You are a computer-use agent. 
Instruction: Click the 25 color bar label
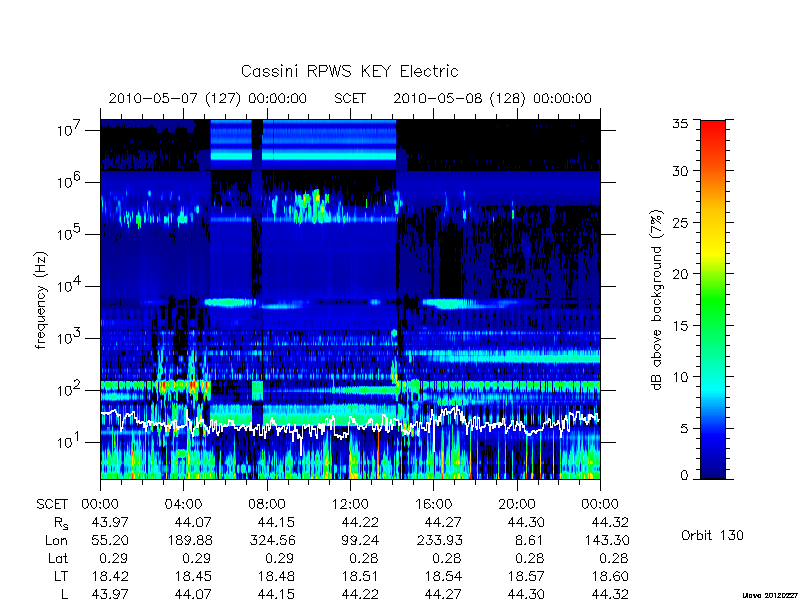coord(680,222)
